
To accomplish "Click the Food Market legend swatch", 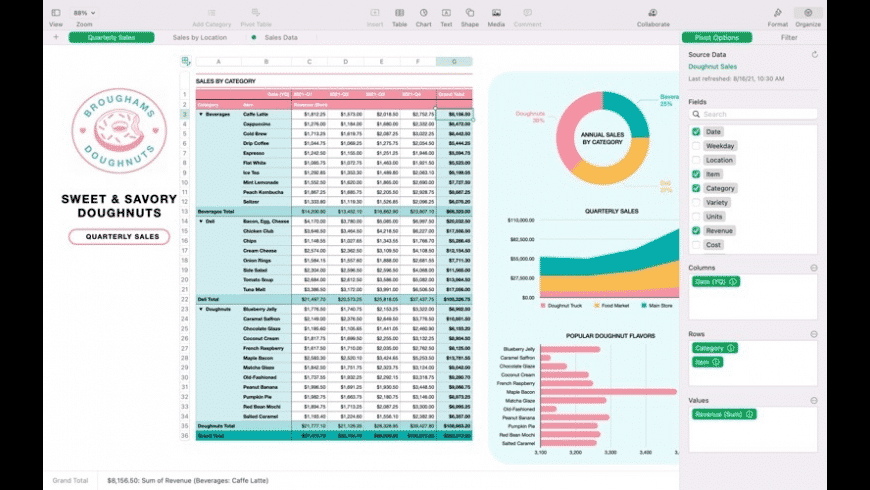I will [x=596, y=306].
